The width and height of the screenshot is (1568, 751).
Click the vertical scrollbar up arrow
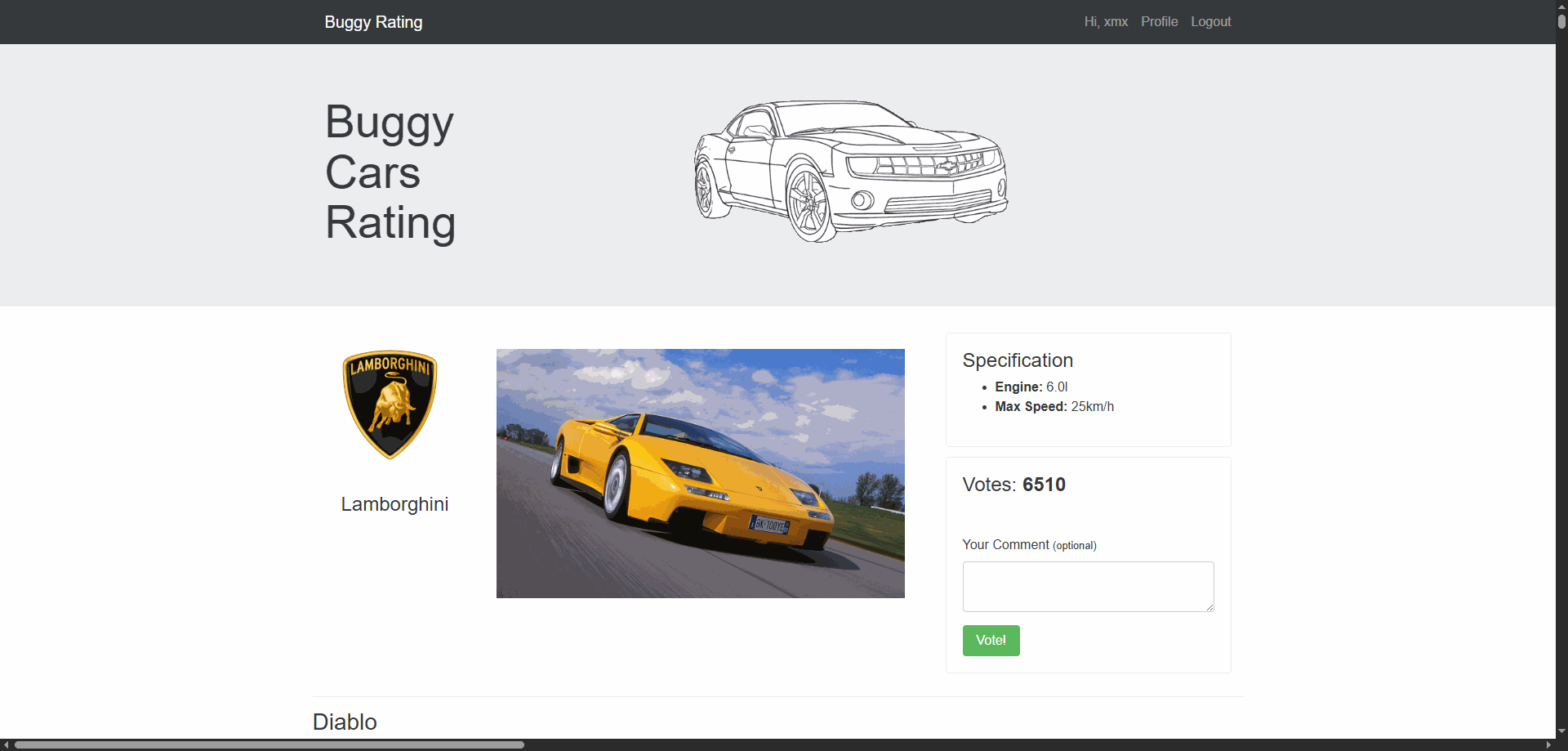[1561, 5]
